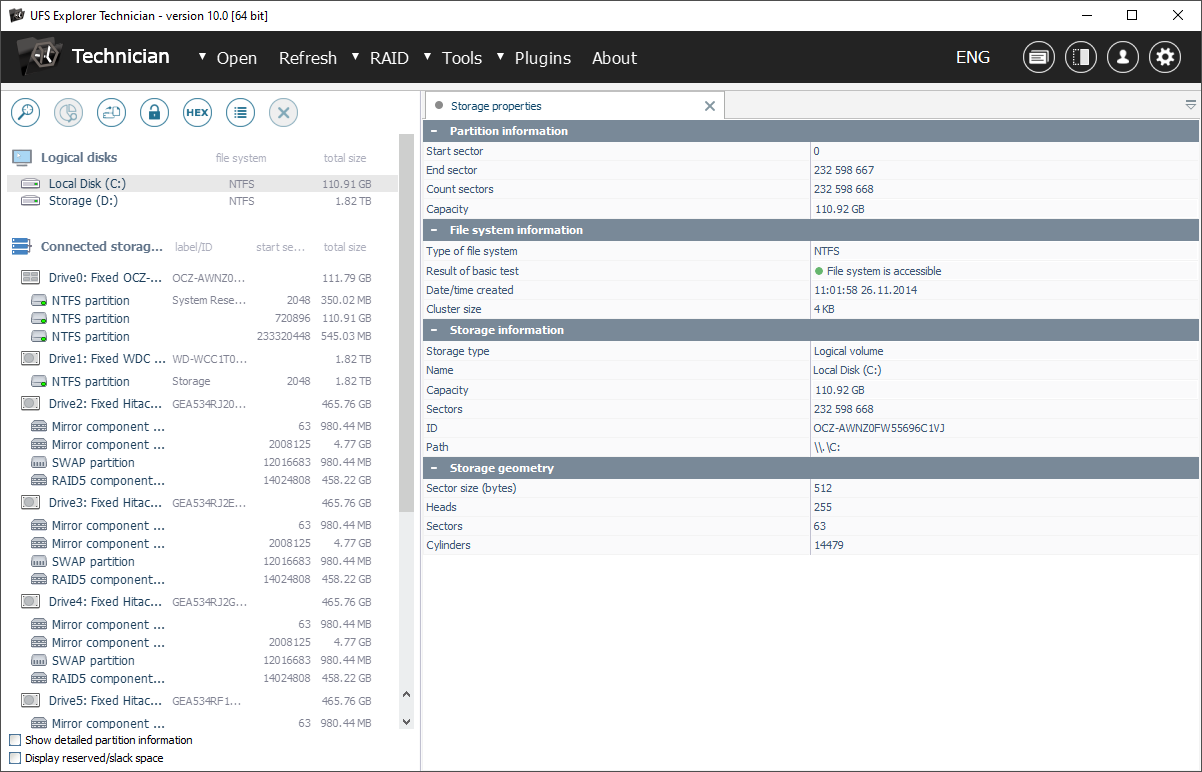This screenshot has height=772, width=1202.
Task: Click the Refresh menu item
Action: click(308, 58)
